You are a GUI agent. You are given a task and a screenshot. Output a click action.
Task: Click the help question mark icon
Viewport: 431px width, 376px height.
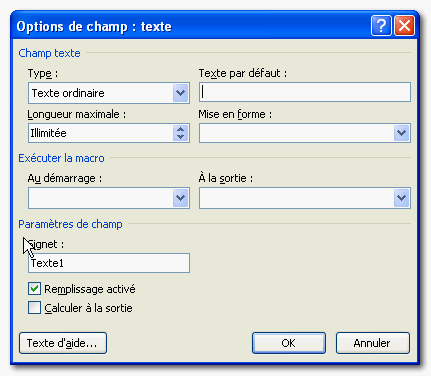[x=381, y=25]
